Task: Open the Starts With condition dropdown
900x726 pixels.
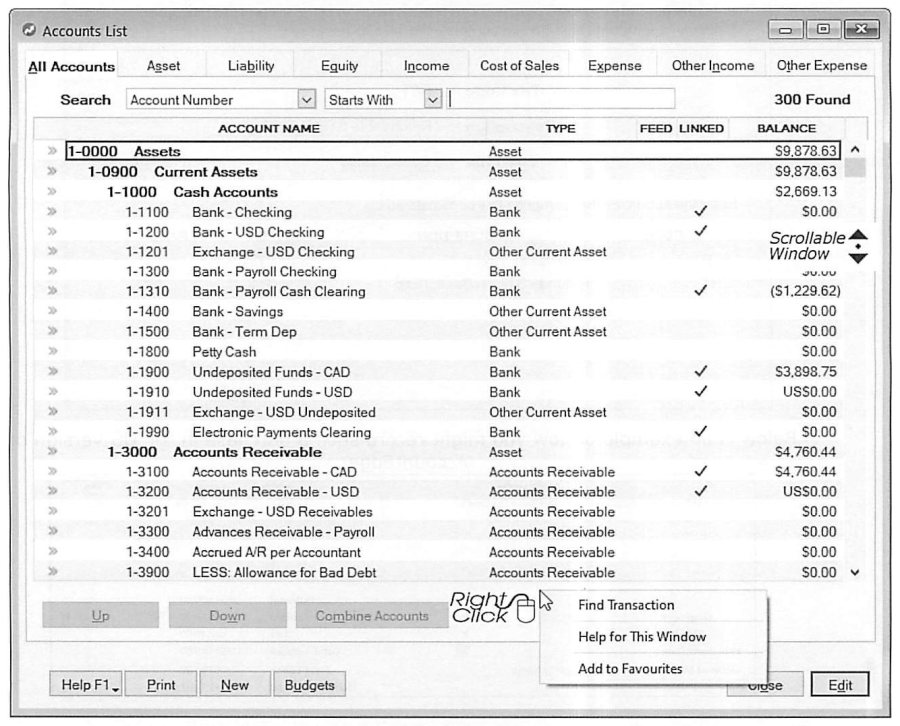Action: pos(433,99)
